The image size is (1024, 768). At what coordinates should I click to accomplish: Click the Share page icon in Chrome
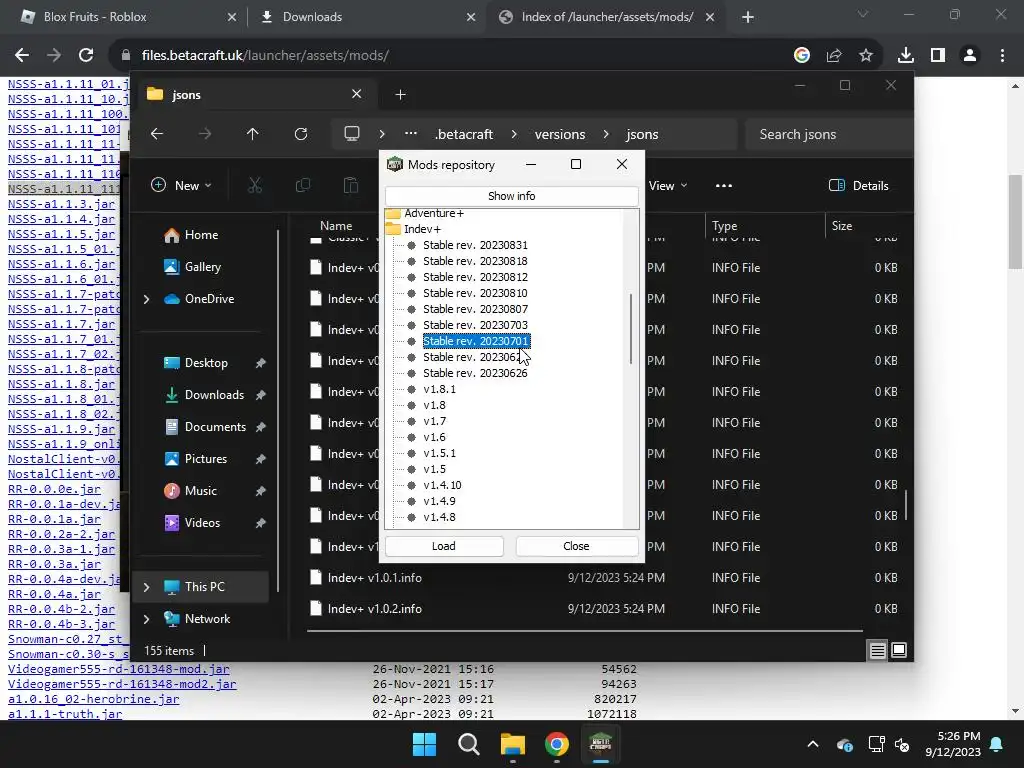click(x=834, y=56)
